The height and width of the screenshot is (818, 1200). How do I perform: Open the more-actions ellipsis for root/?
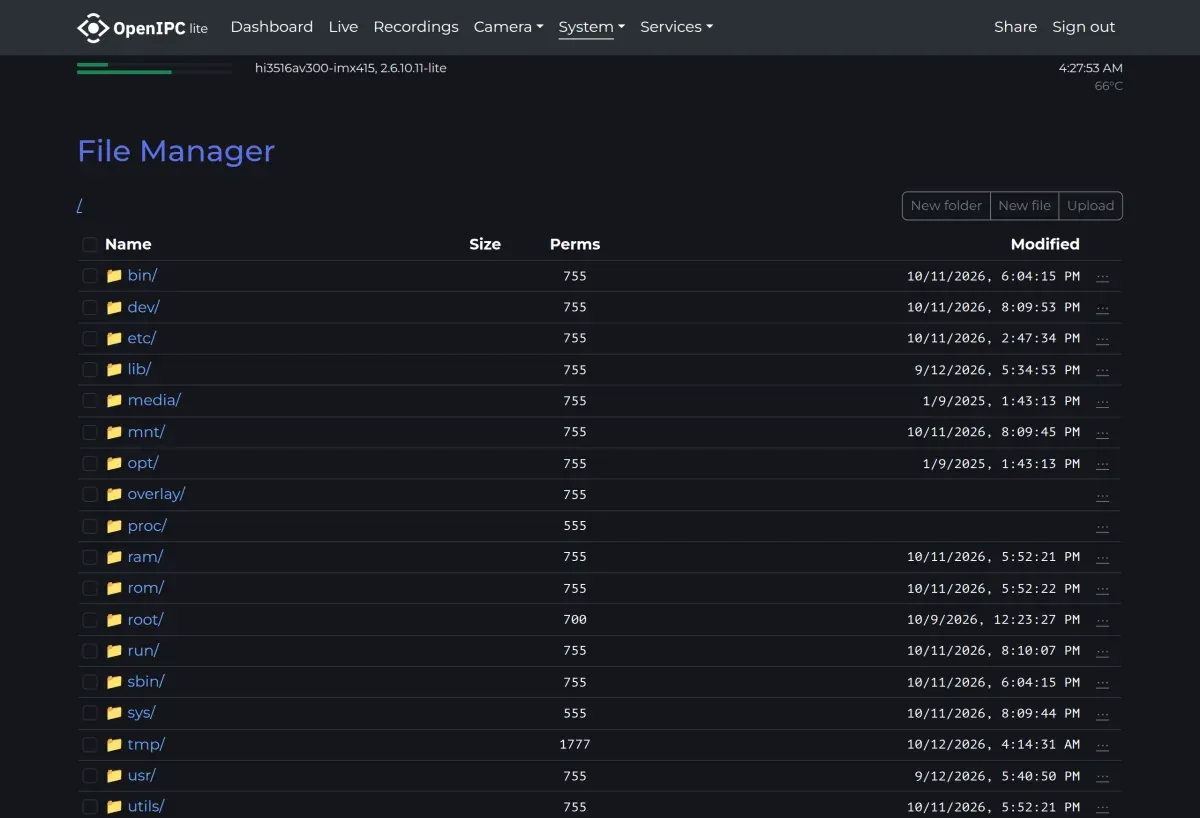(1102, 620)
